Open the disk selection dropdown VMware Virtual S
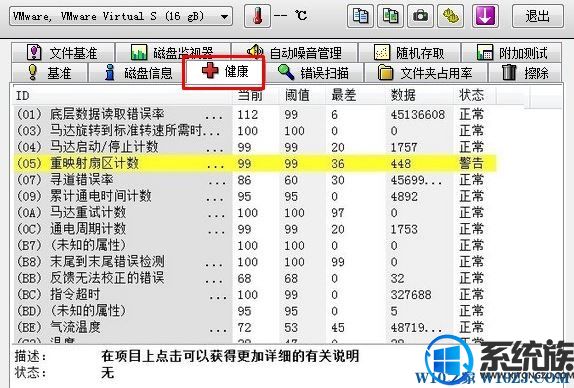 (x=120, y=16)
